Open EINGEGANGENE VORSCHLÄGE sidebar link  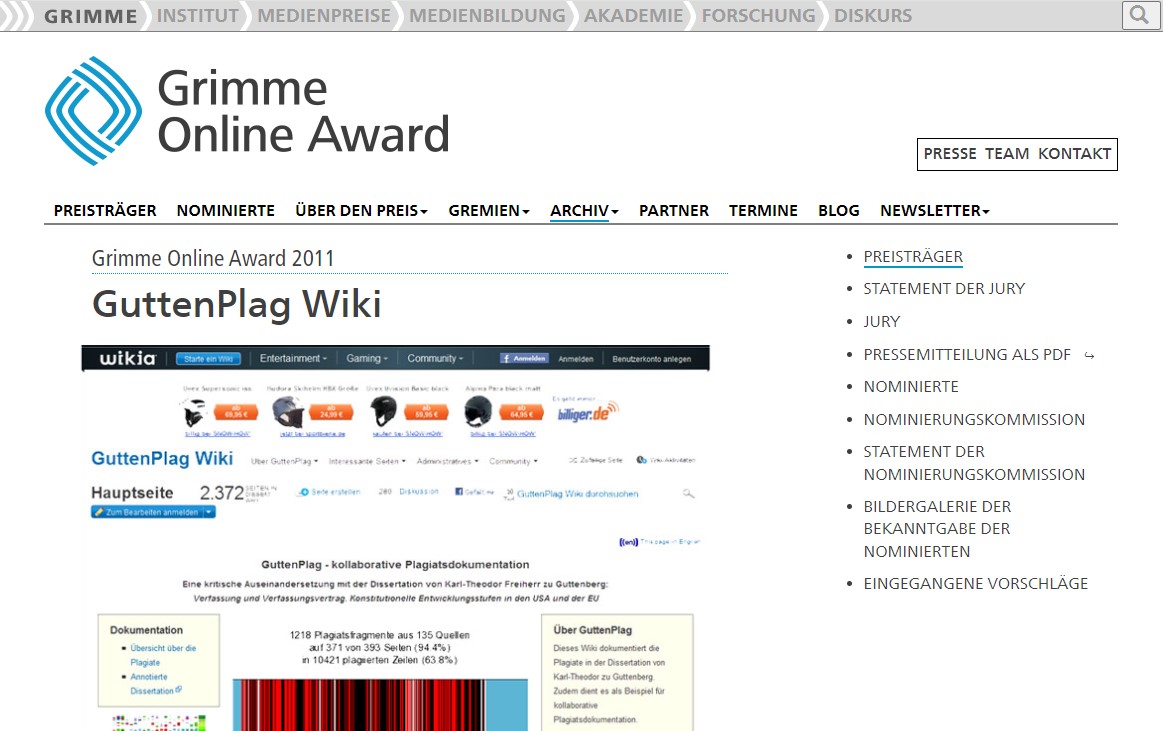coord(975,583)
